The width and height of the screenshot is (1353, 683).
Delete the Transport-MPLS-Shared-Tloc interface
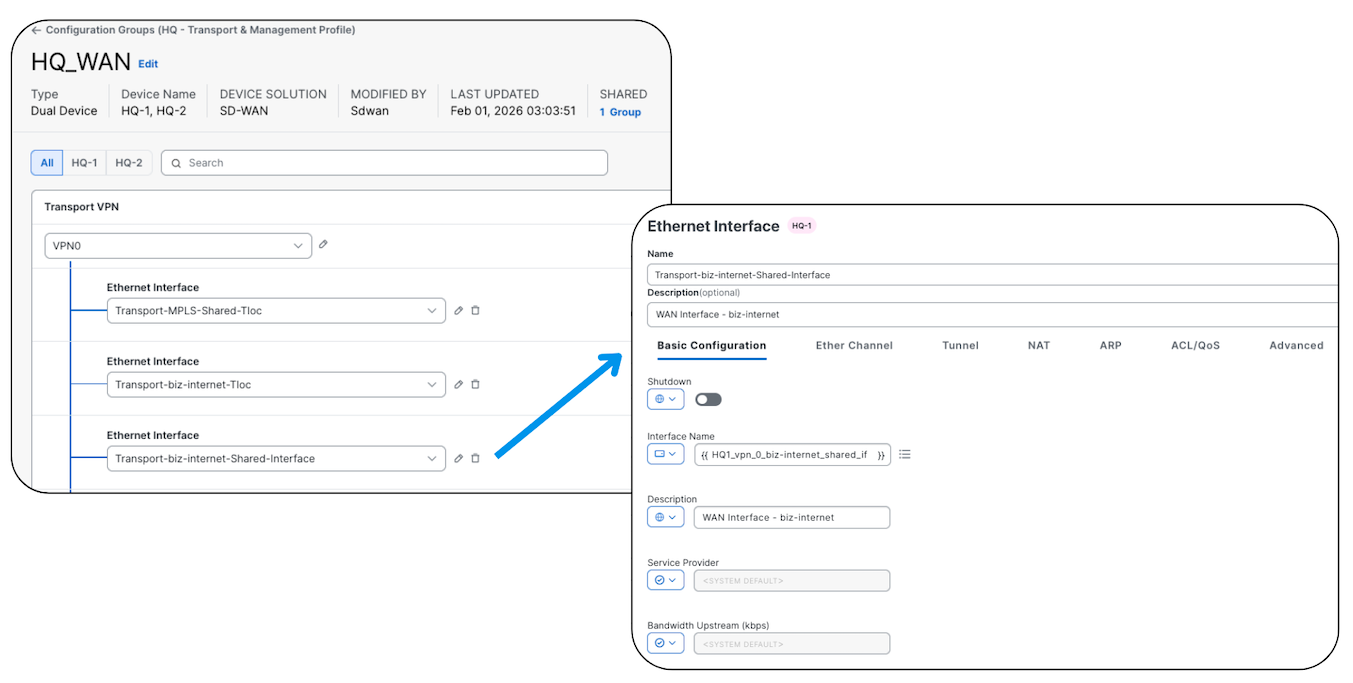(475, 311)
